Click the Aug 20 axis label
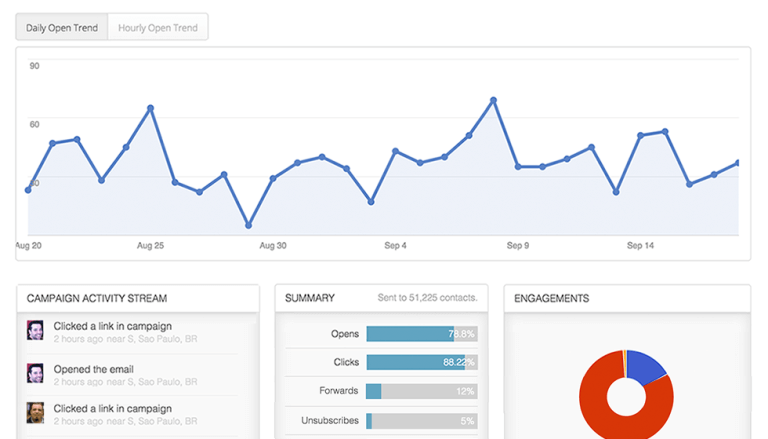768x439 pixels. [x=28, y=245]
